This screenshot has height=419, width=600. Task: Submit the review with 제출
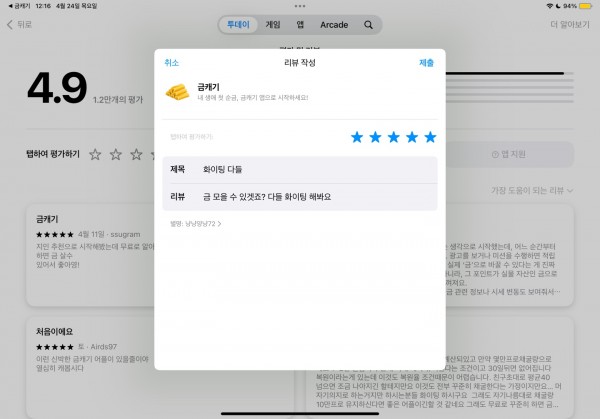coord(426,62)
